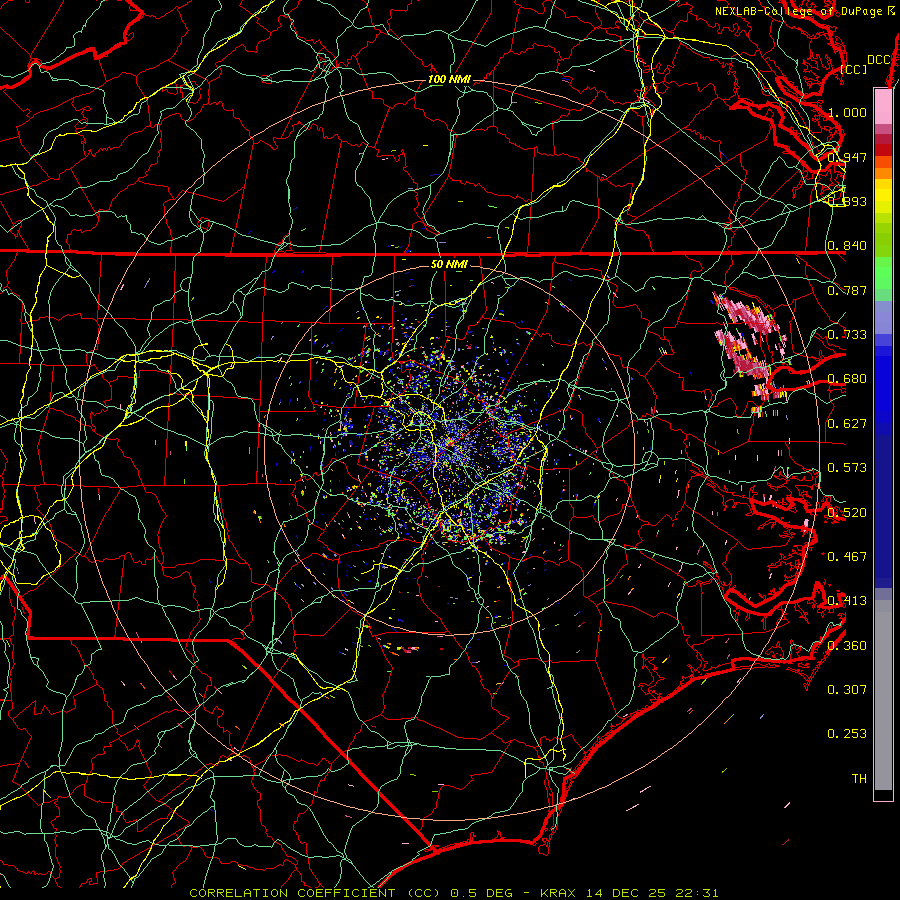The width and height of the screenshot is (900, 900).
Task: Click the TH label at scale bottom
Action: click(859, 778)
